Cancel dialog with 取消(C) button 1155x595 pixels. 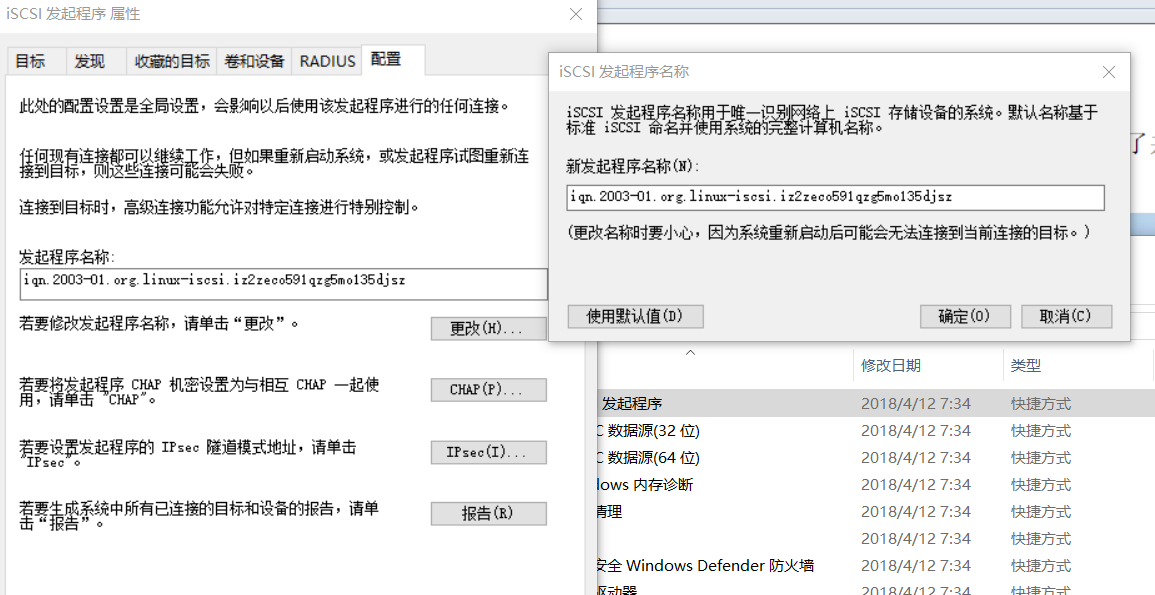click(1066, 316)
